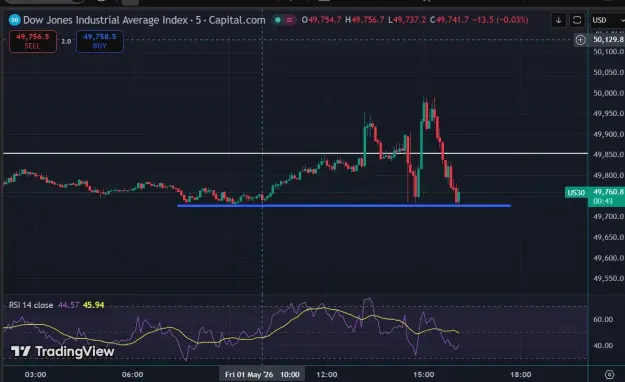
Task: Open the USD currency dropdown
Action: point(607,20)
